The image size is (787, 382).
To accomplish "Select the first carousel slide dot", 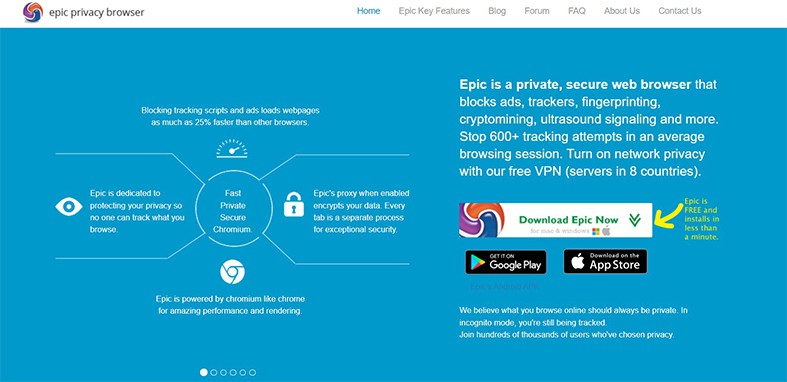I will (x=204, y=372).
